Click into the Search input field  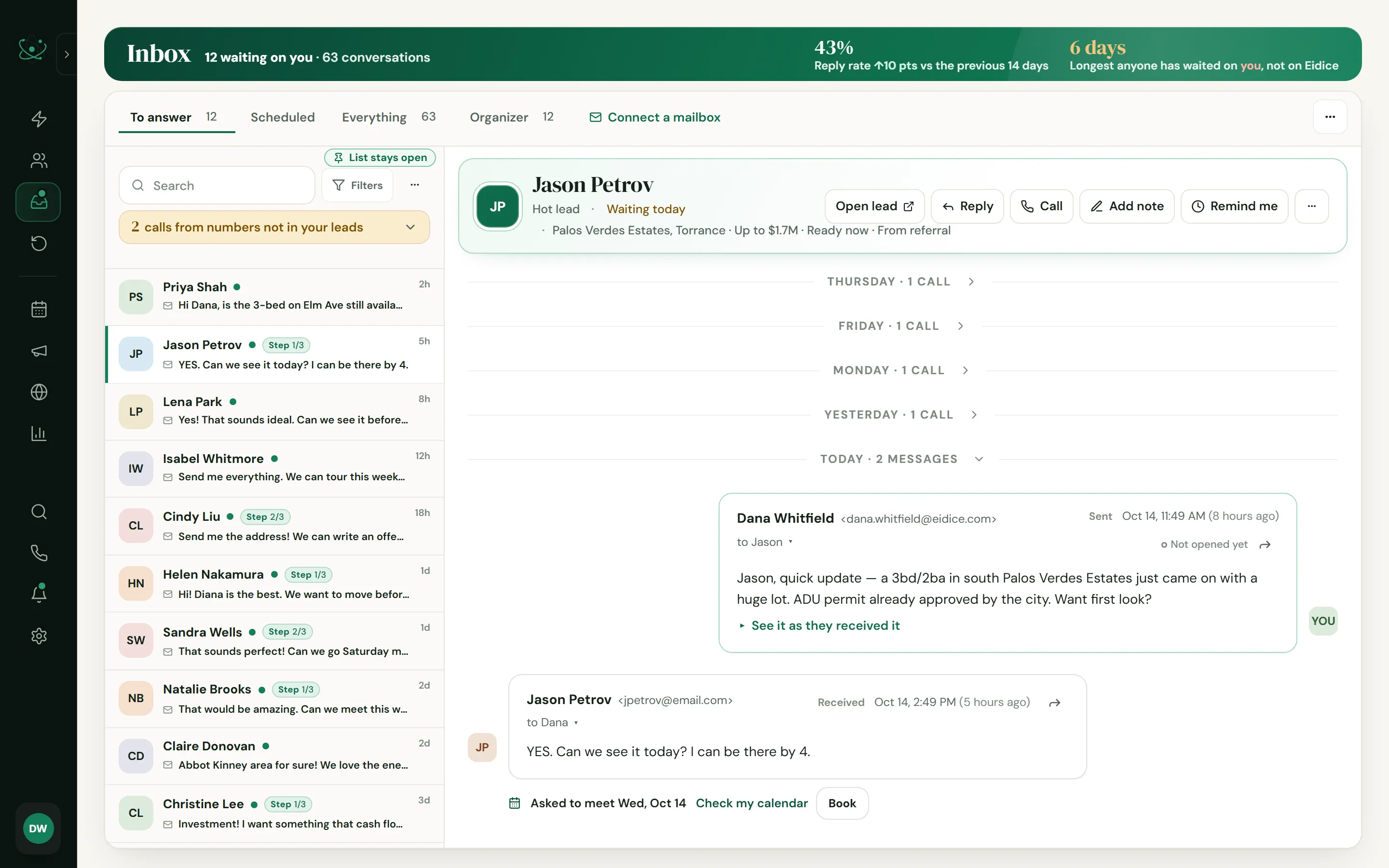pos(217,185)
